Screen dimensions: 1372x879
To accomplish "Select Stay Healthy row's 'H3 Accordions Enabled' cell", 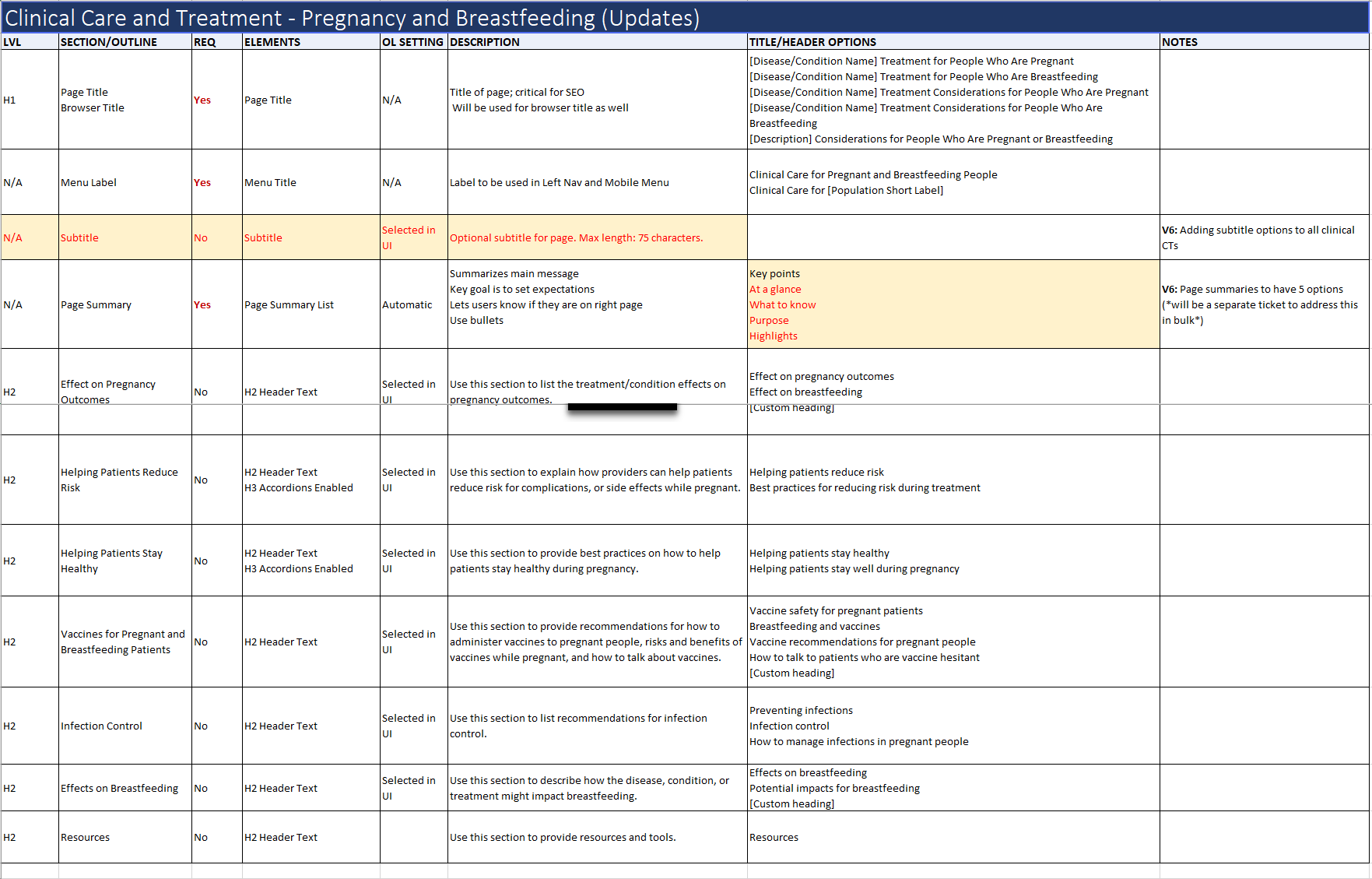I will (311, 561).
